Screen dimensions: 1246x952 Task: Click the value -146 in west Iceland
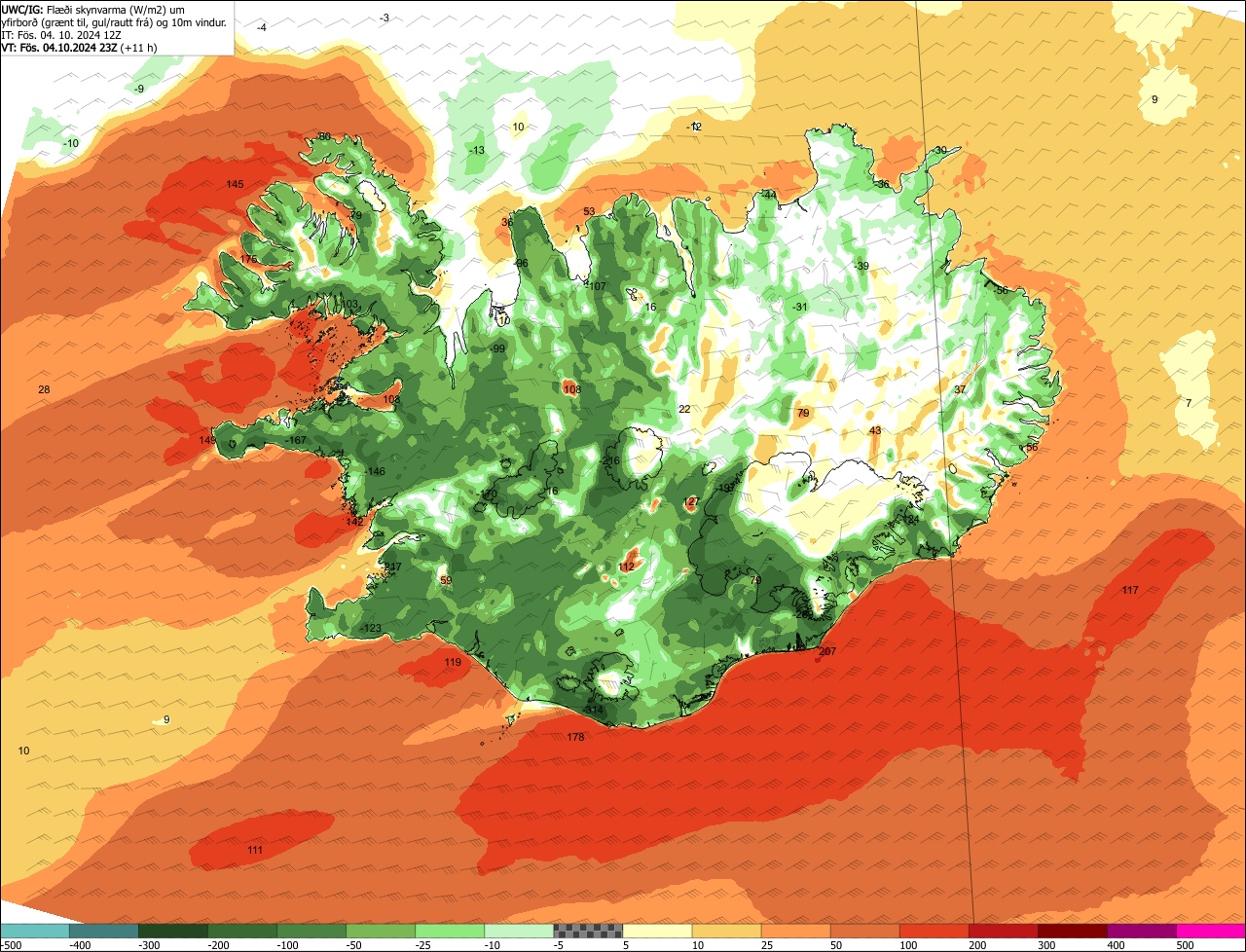[x=374, y=472]
